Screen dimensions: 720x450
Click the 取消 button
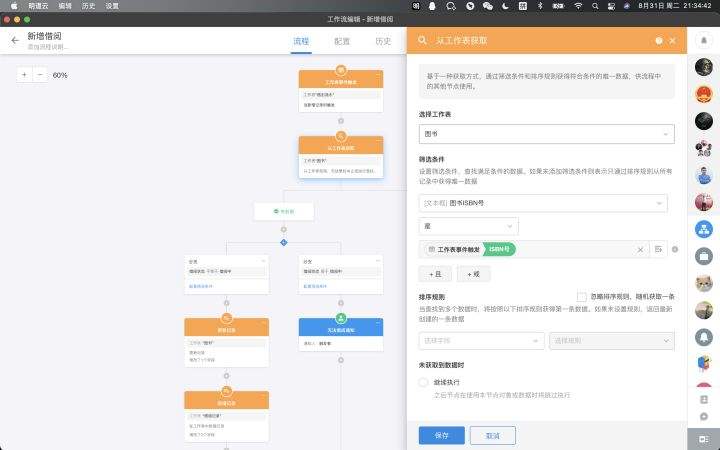[x=492, y=436]
